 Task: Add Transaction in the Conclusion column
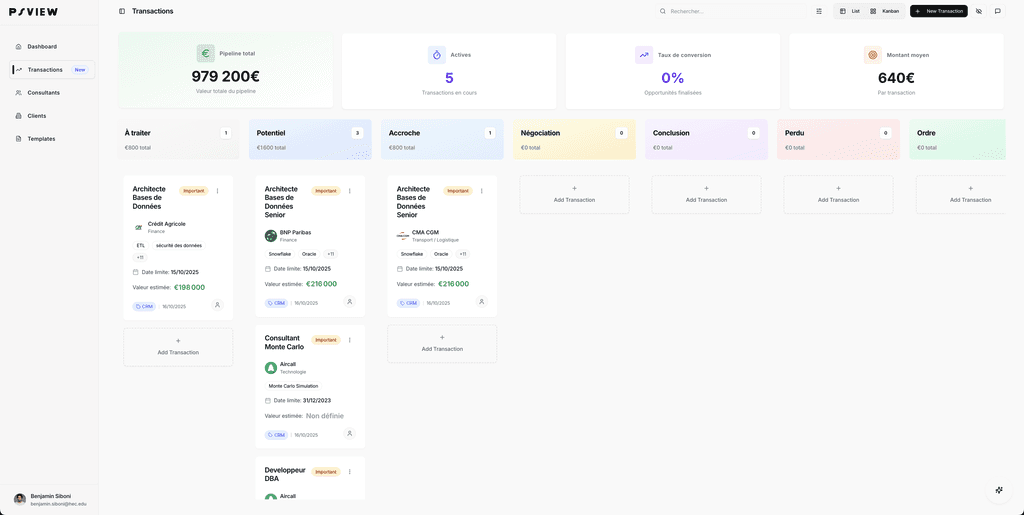coord(707,195)
